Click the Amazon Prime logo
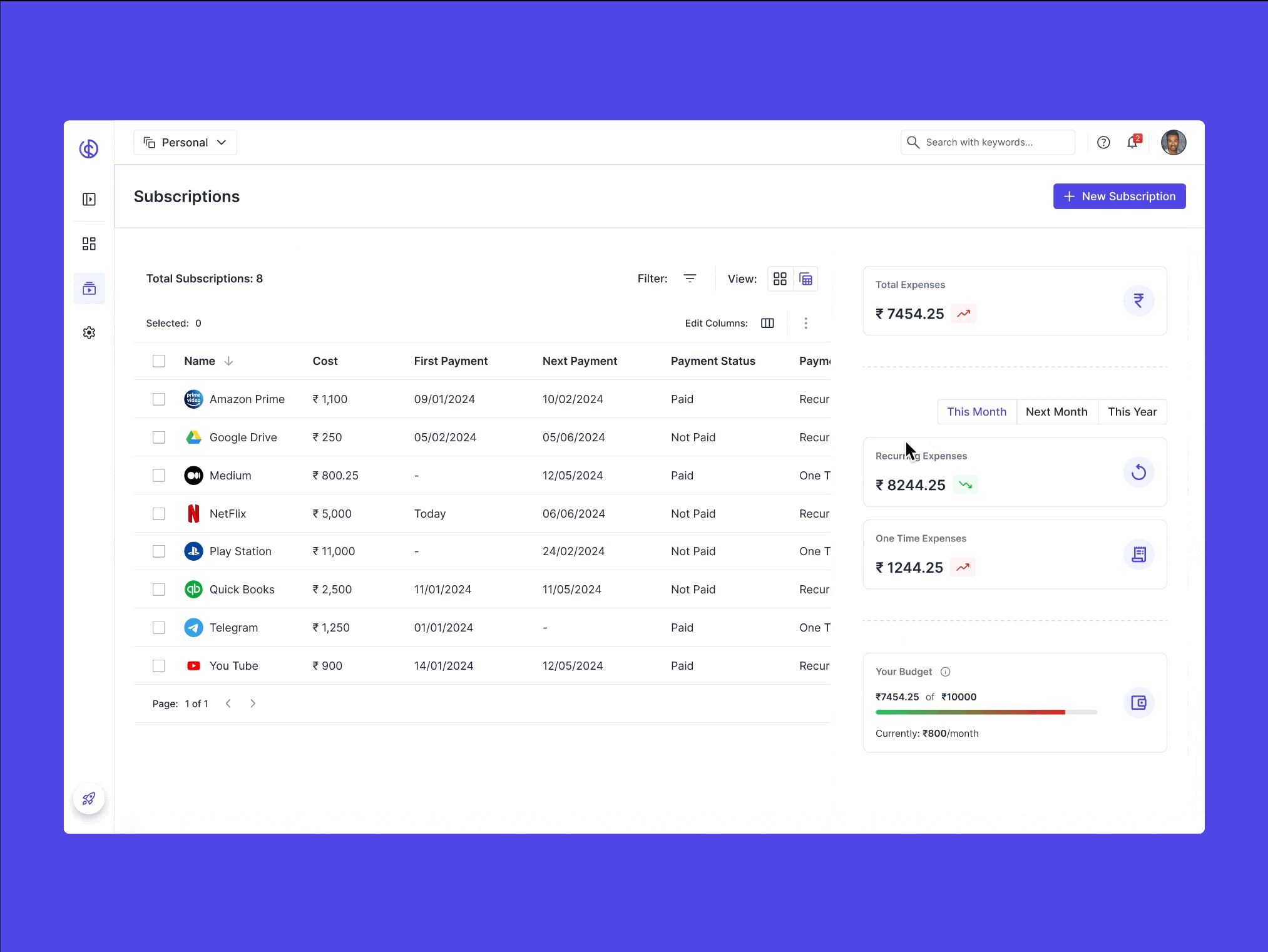Screen dimensions: 1268x952 click(x=193, y=399)
